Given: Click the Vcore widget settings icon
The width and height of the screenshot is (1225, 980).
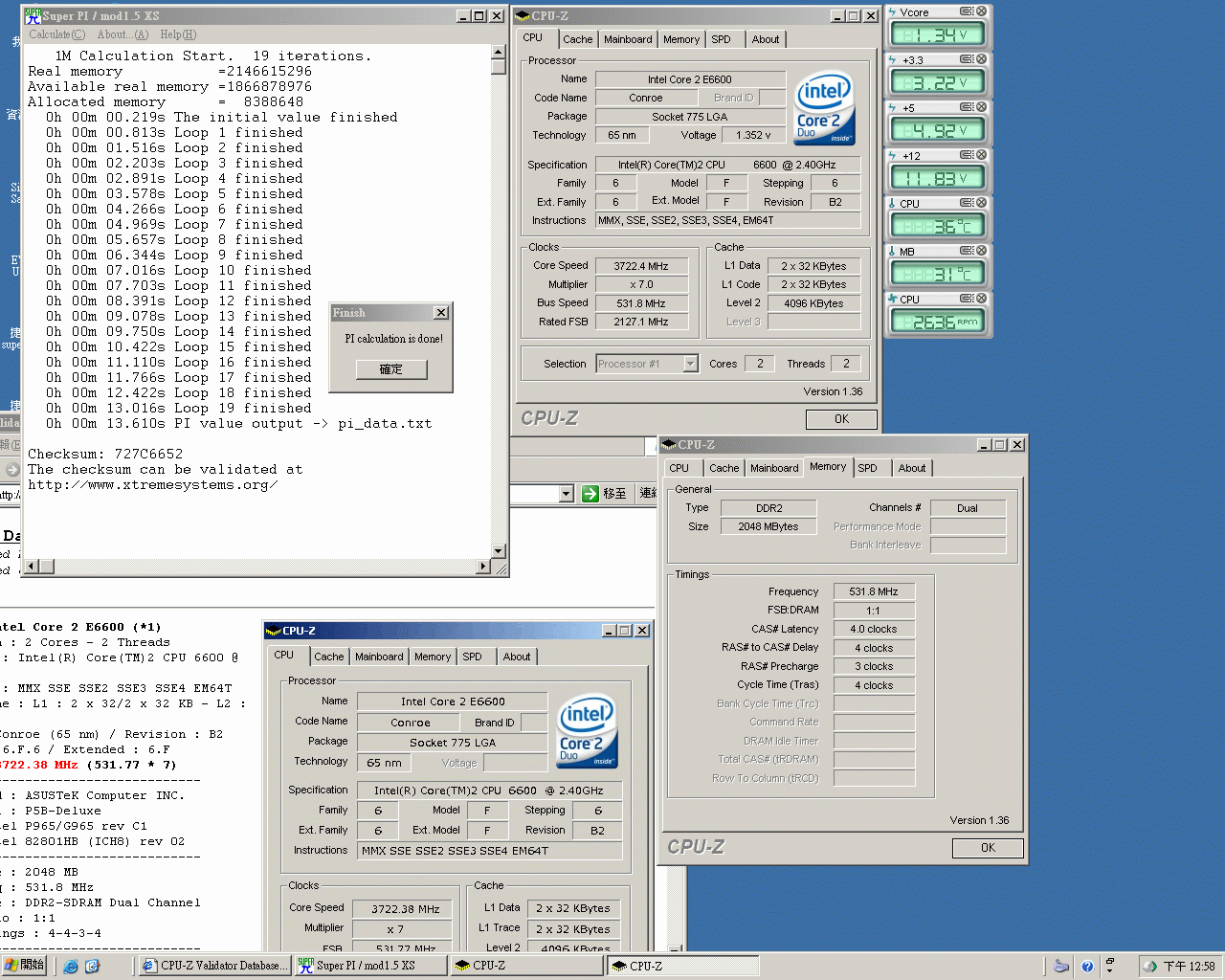Looking at the screenshot, I should coord(967,11).
